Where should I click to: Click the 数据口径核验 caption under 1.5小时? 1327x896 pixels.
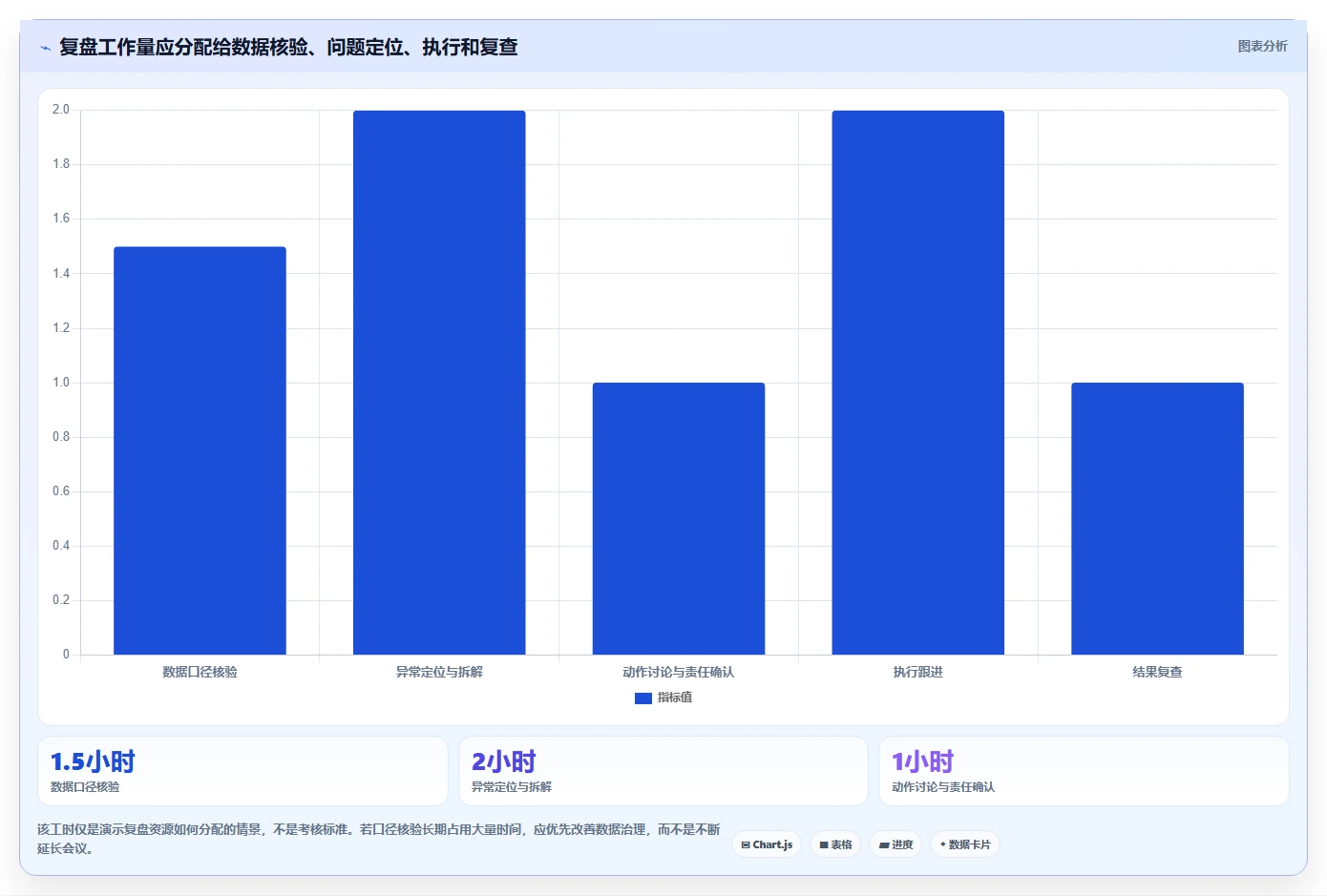(x=85, y=787)
